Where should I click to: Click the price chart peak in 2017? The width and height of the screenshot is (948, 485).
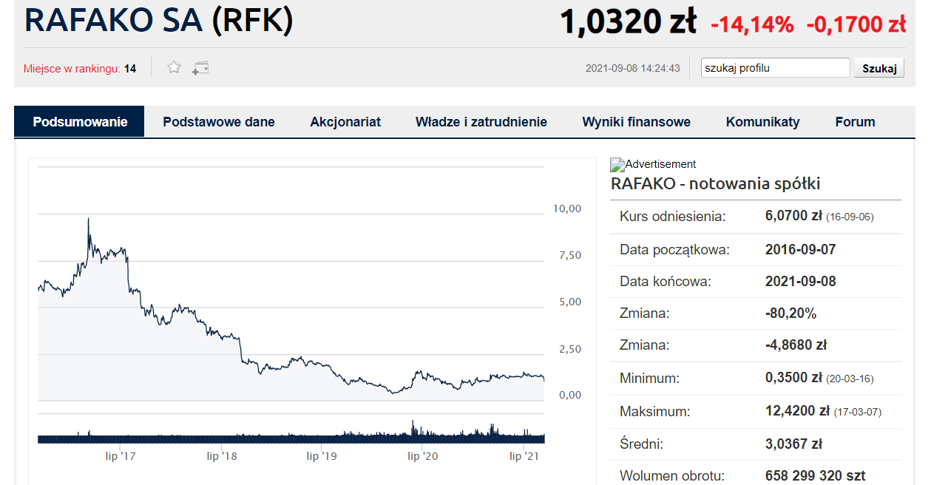pyautogui.click(x=88, y=220)
